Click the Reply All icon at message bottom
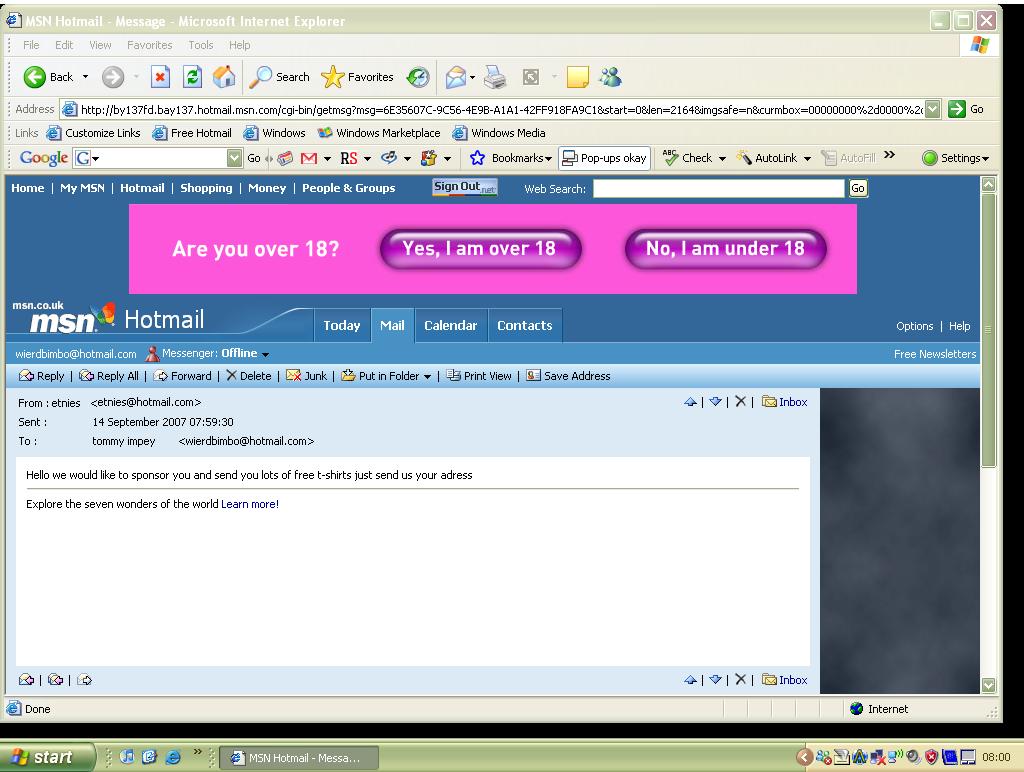The image size is (1024, 772). coord(56,680)
